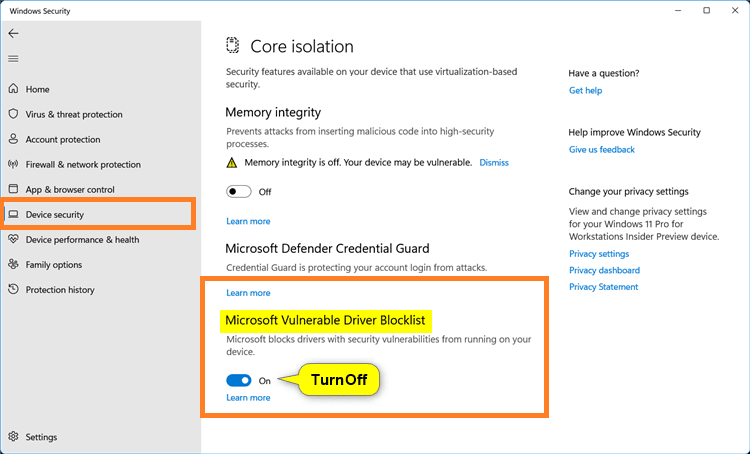Screen dimensions: 750x454
Task: Click the Firewall & network protection icon
Action: (x=14, y=164)
